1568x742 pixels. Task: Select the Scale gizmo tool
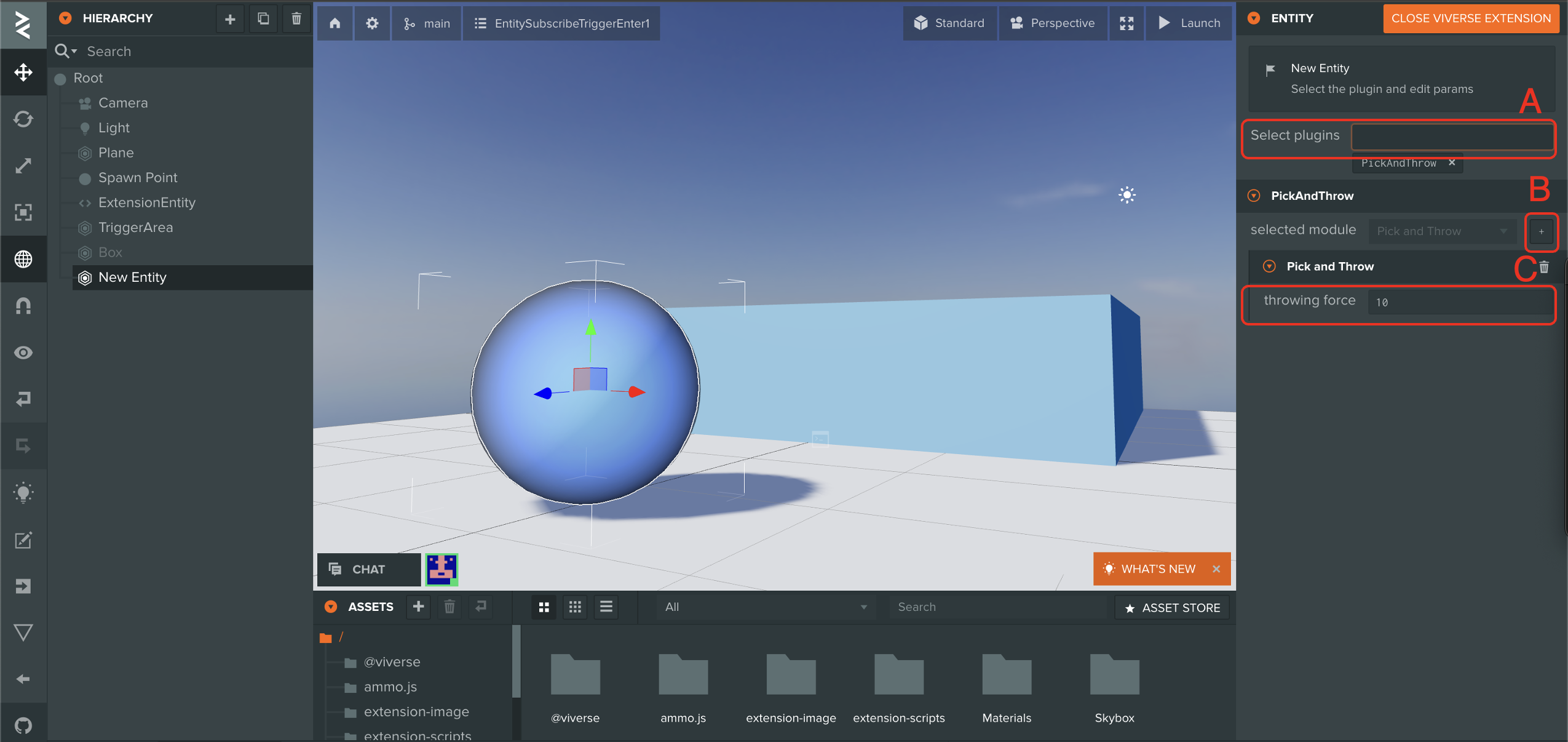[x=23, y=166]
